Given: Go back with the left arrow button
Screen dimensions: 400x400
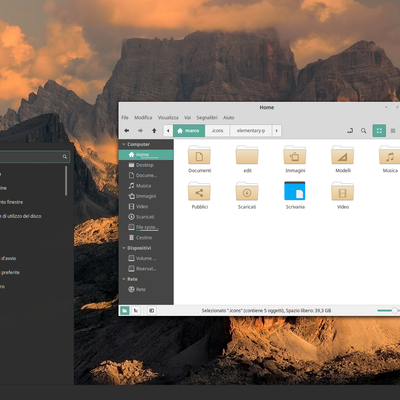Looking at the screenshot, I should (127, 131).
